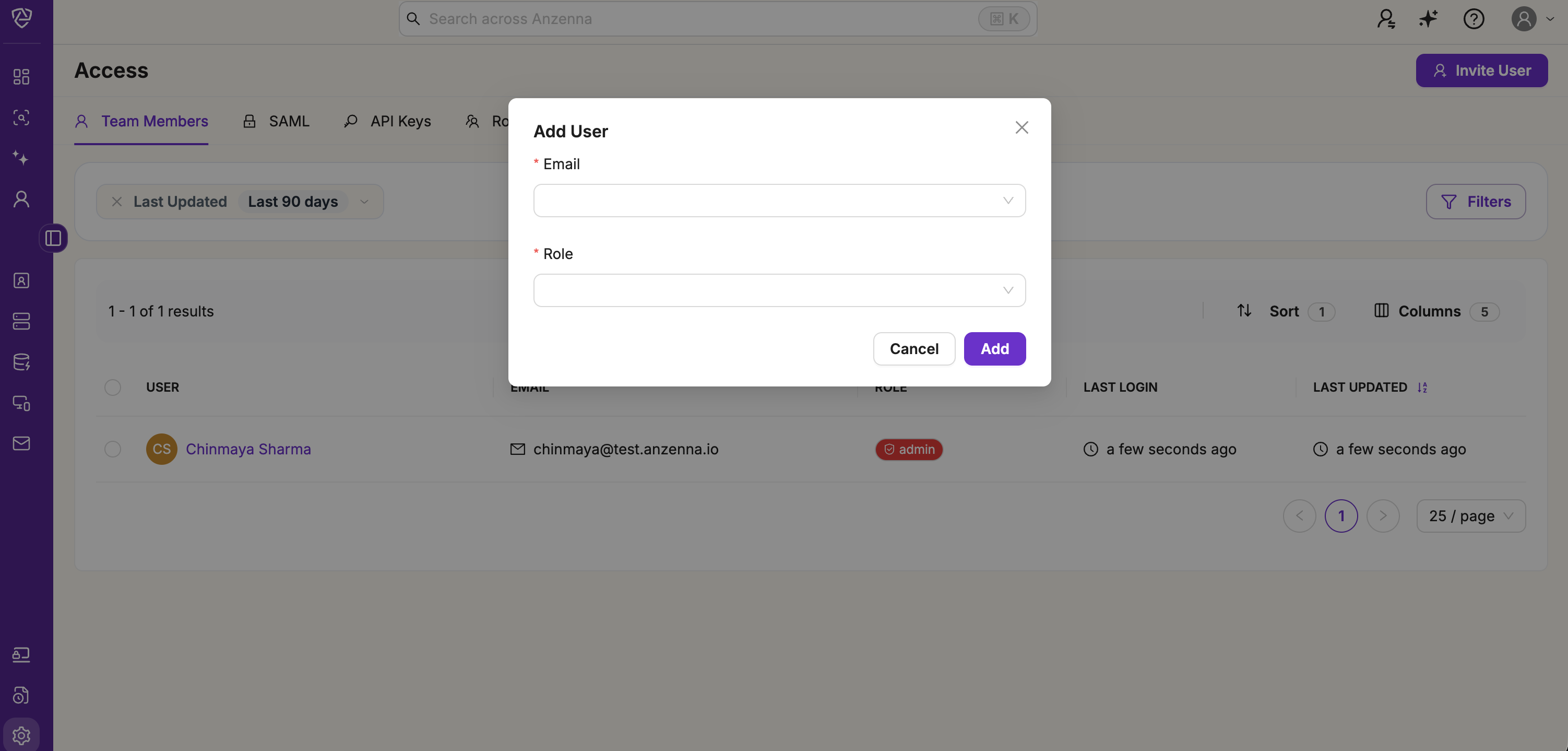The width and height of the screenshot is (1568, 751).
Task: Expand the 25 / page size selector
Action: point(1470,516)
